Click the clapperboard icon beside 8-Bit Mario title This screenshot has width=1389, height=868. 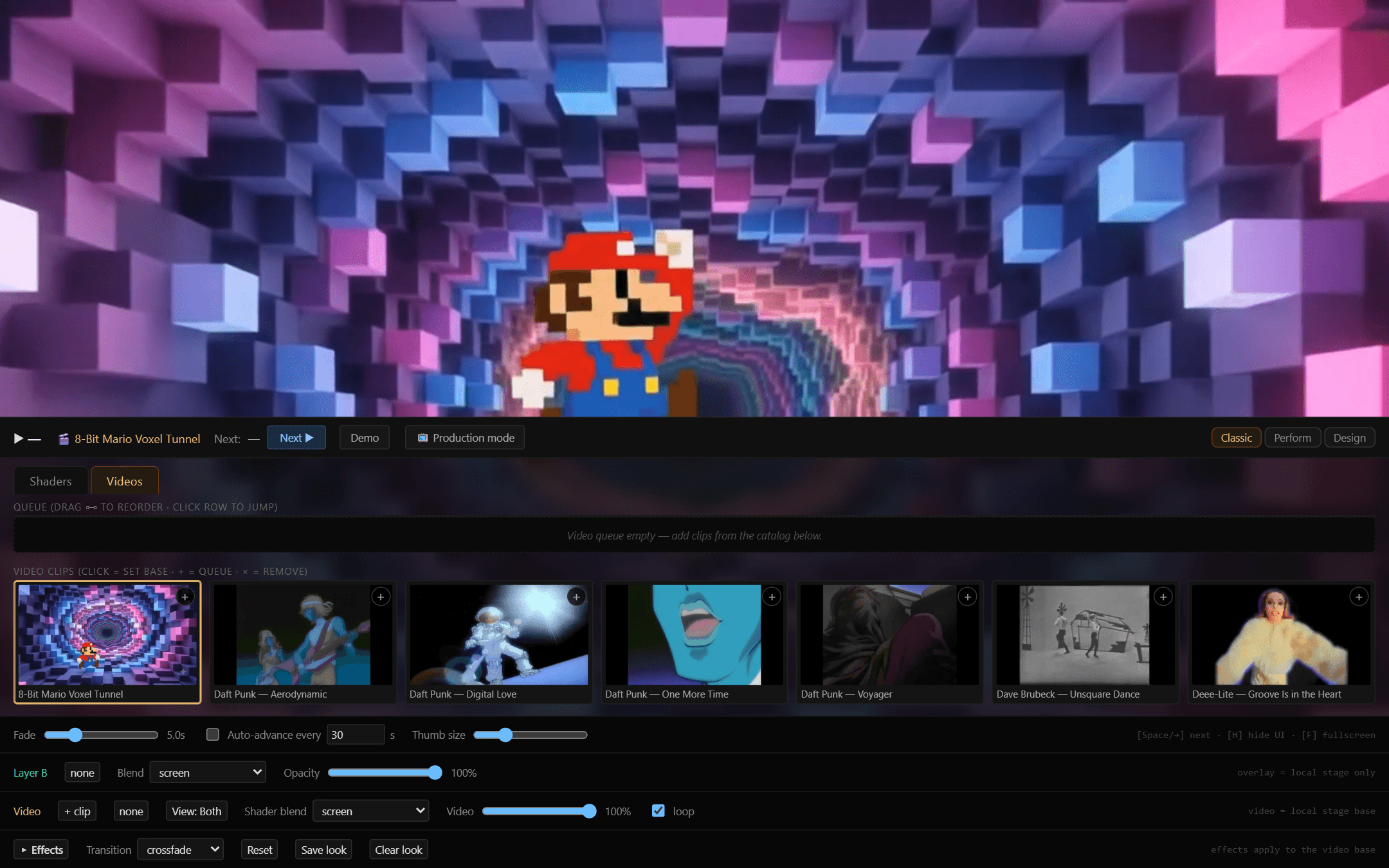[64, 439]
